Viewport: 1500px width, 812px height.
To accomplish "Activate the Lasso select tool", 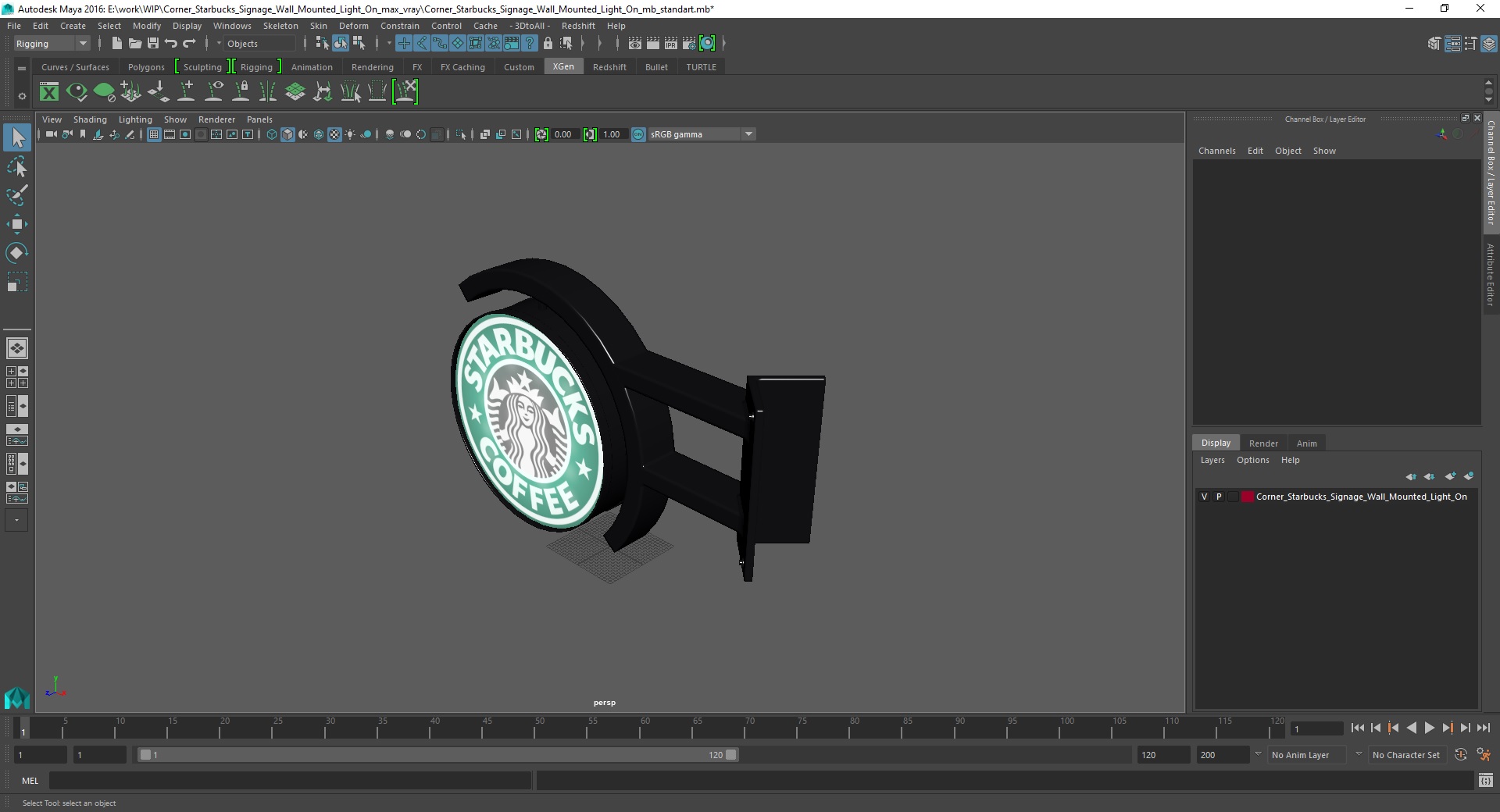I will pyautogui.click(x=17, y=167).
